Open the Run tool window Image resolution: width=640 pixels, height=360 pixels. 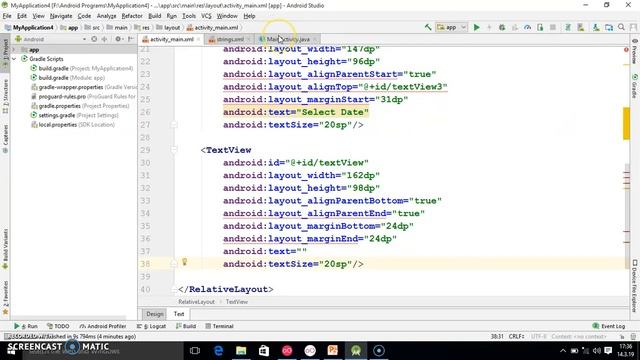26,326
